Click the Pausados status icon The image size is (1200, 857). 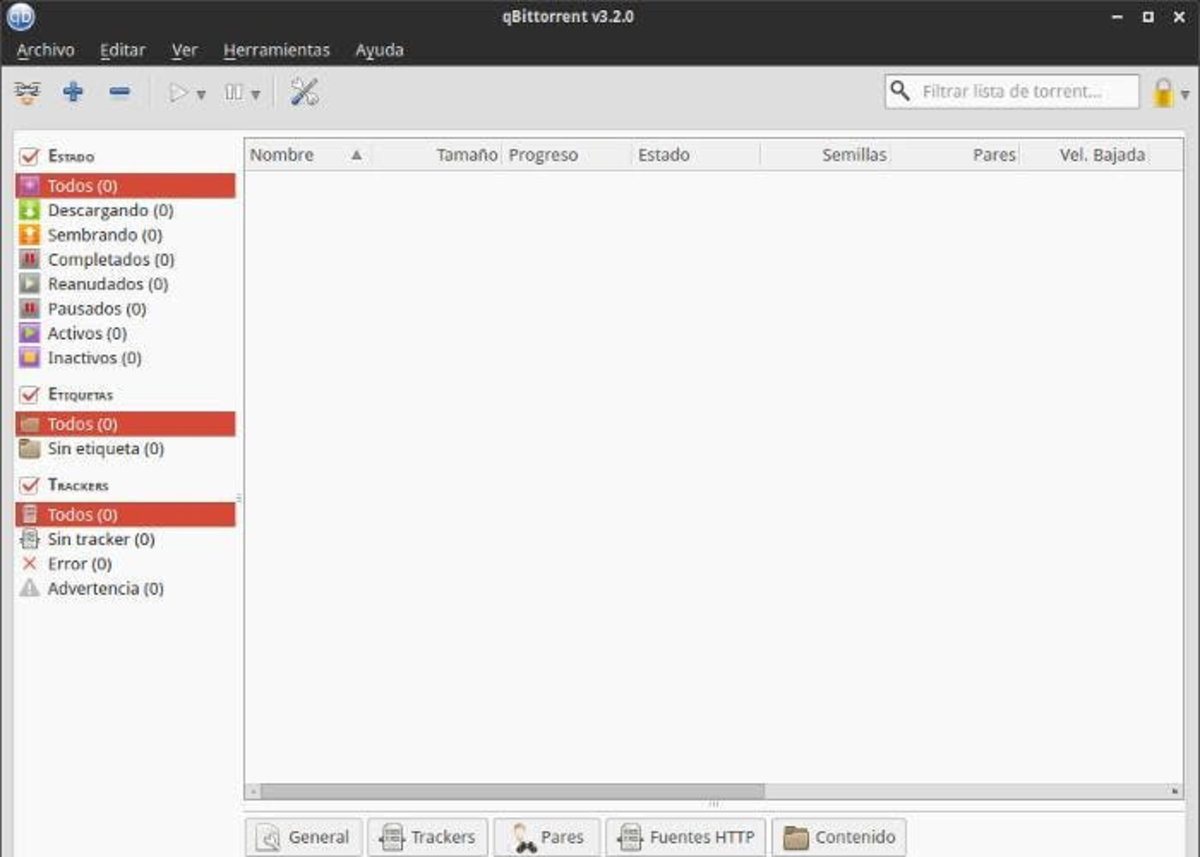point(30,309)
